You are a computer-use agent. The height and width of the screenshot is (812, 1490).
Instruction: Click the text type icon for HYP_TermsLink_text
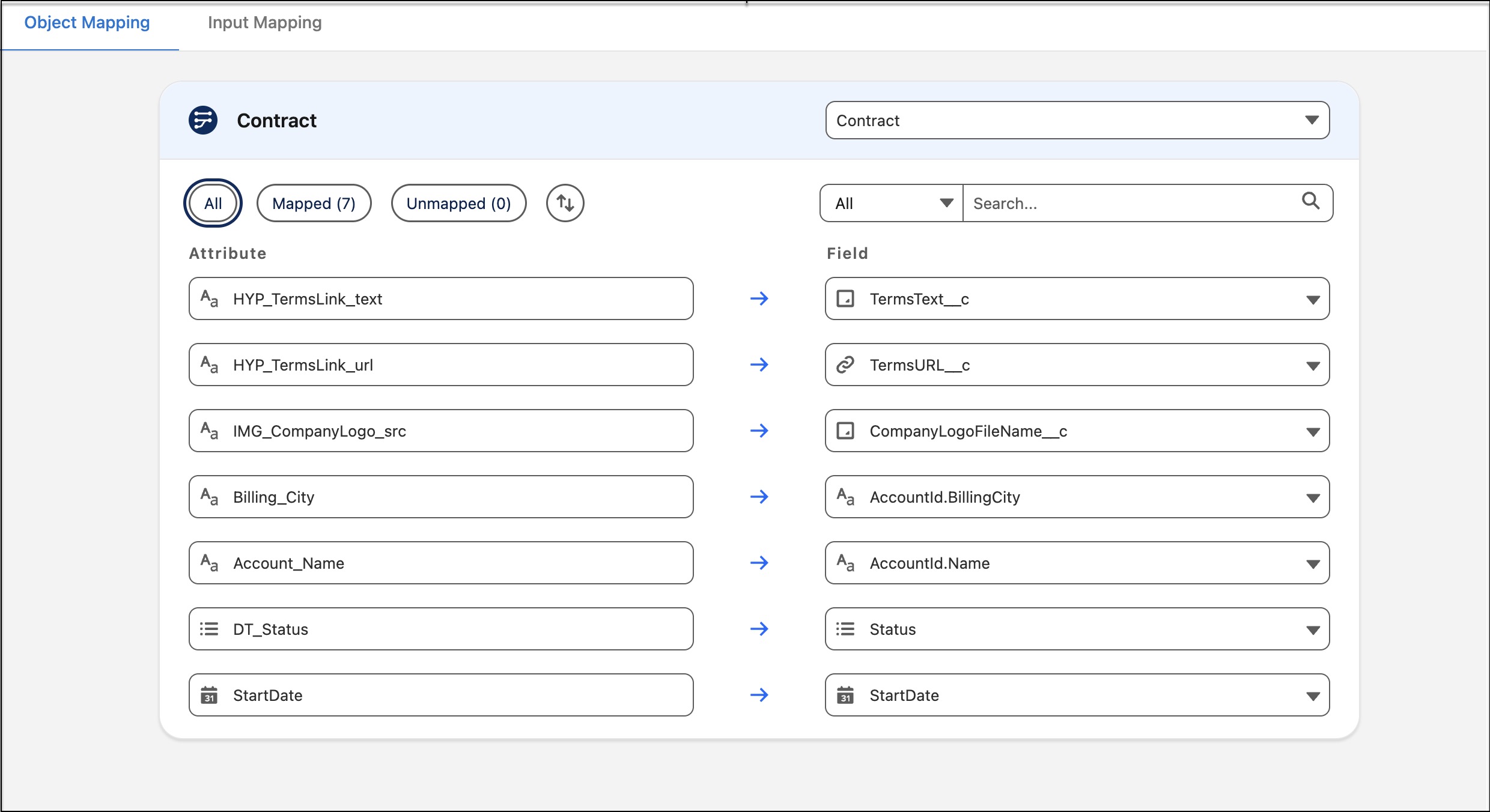(209, 298)
